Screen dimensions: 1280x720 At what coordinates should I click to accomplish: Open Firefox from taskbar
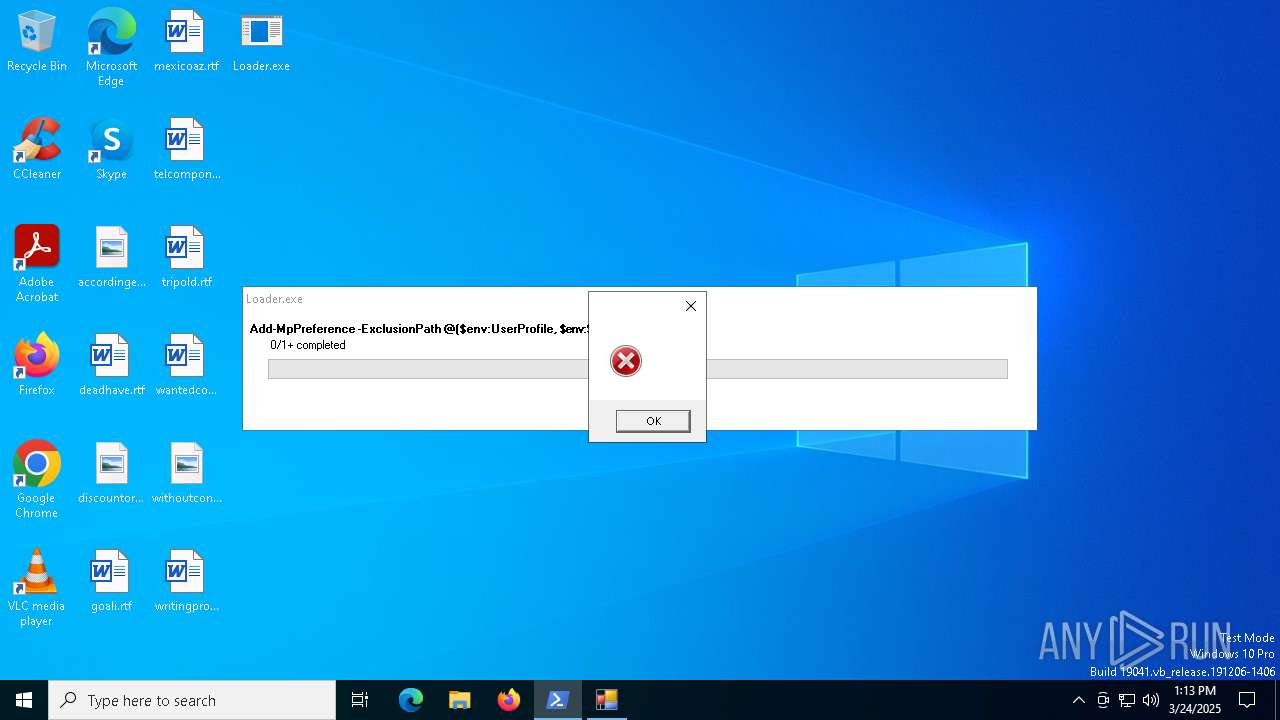tap(509, 700)
